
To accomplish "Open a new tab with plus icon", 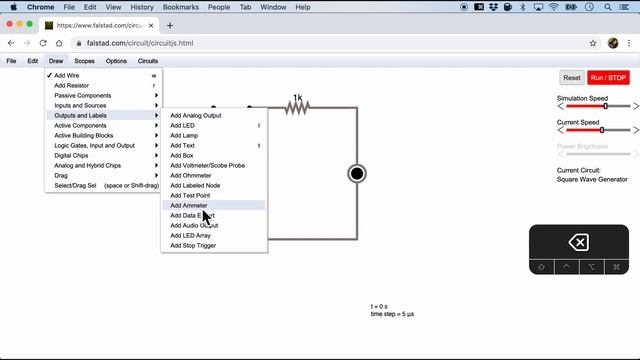I will point(170,25).
